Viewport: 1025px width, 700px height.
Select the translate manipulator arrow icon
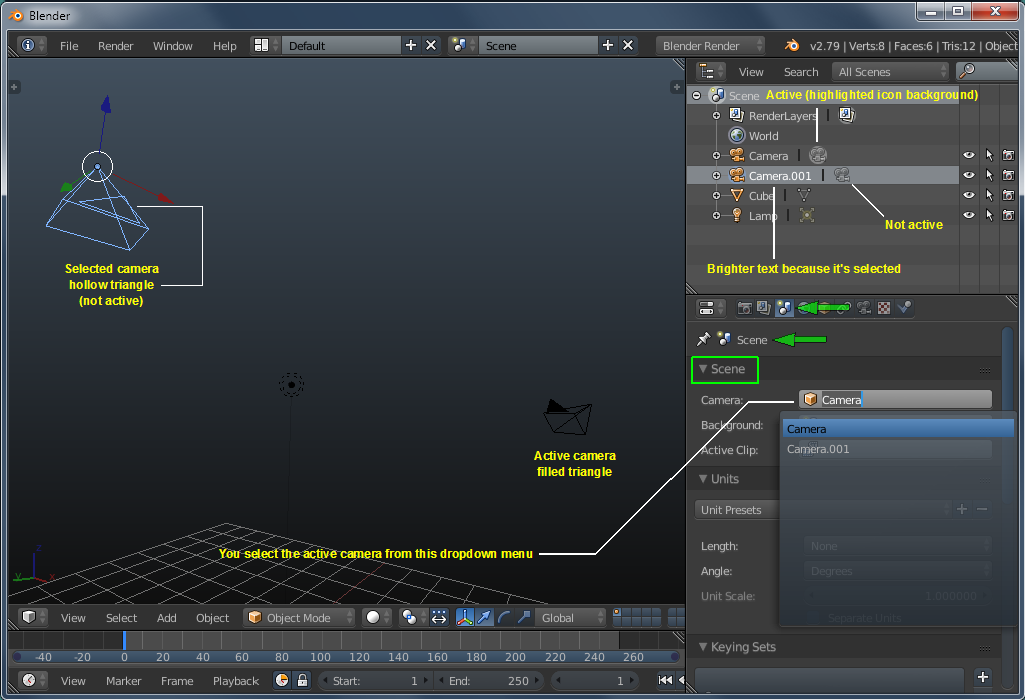(x=484, y=617)
